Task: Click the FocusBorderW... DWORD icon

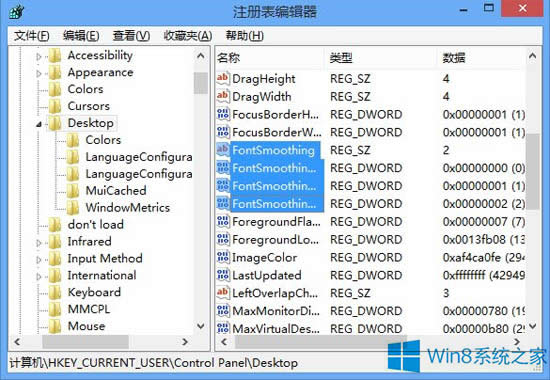Action: pyautogui.click(x=223, y=132)
